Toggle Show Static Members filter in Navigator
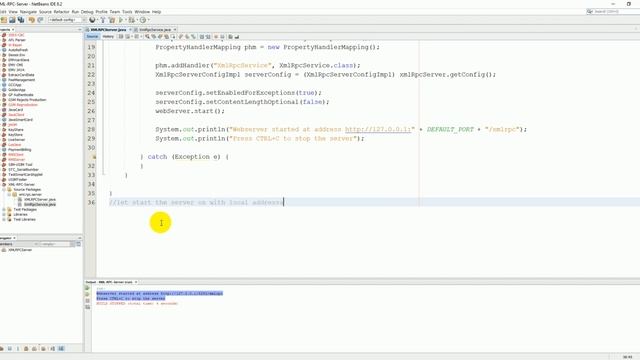This screenshot has height=360, width=640. 18,349
